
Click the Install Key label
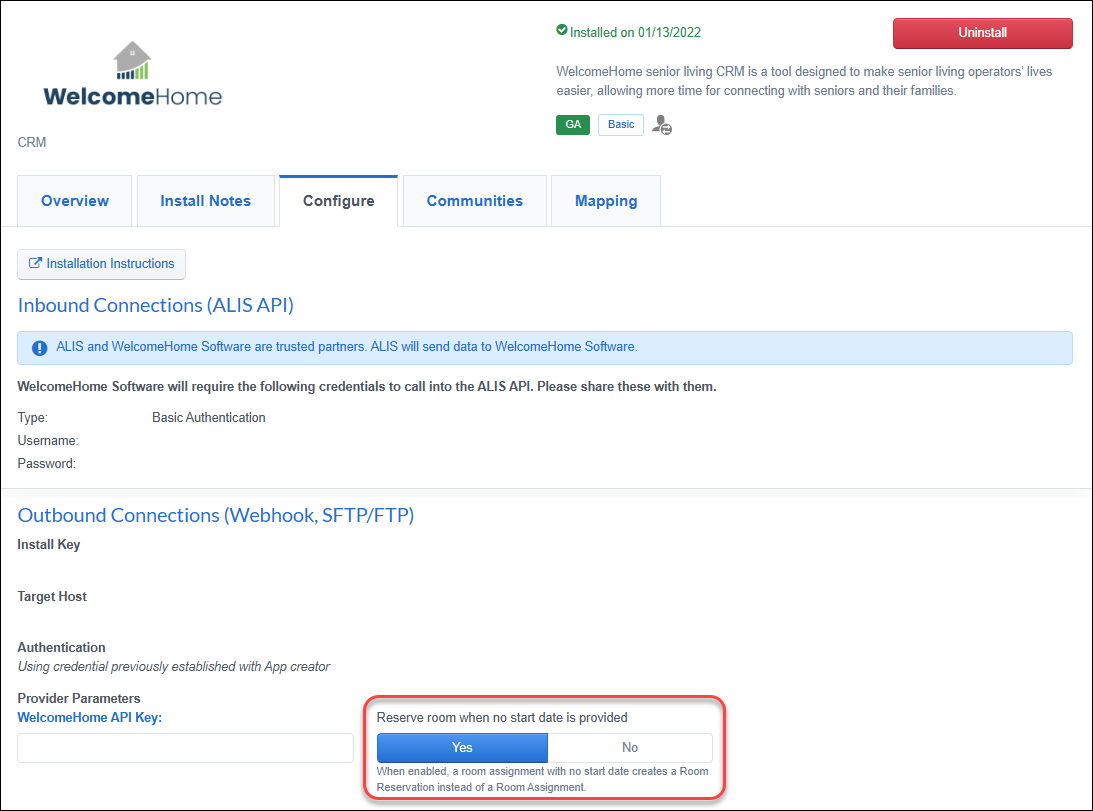click(49, 545)
